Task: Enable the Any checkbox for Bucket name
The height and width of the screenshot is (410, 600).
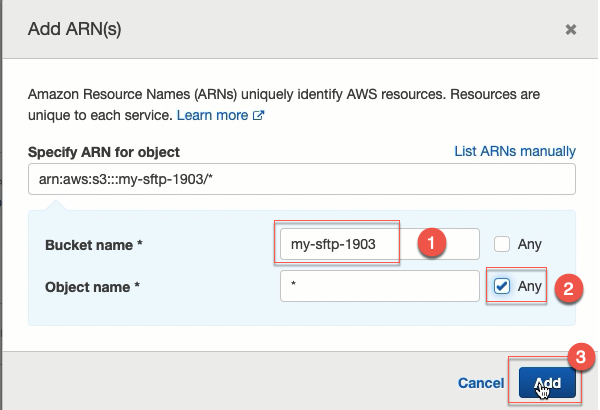Action: pyautogui.click(x=502, y=244)
